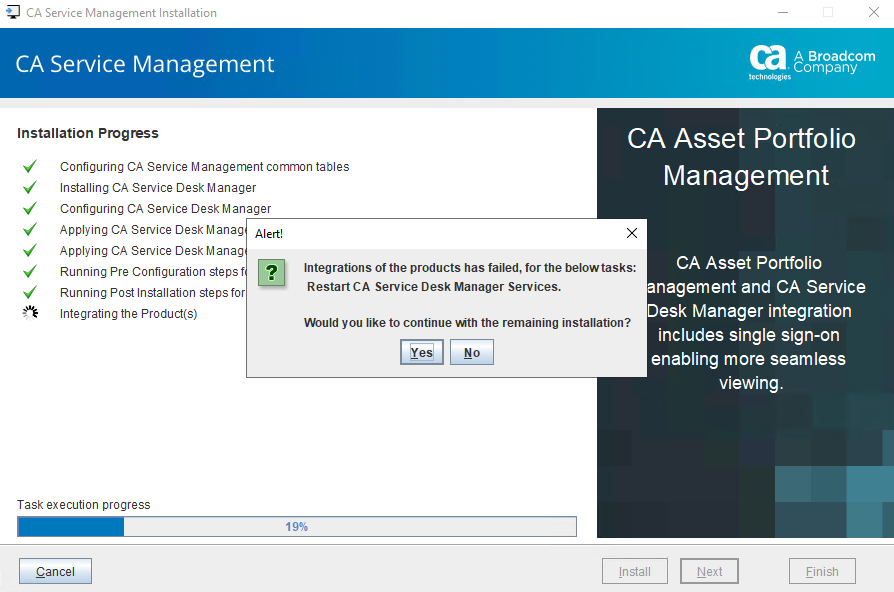This screenshot has width=894, height=592.
Task: Close the Alert dialog with X
Action: (631, 233)
